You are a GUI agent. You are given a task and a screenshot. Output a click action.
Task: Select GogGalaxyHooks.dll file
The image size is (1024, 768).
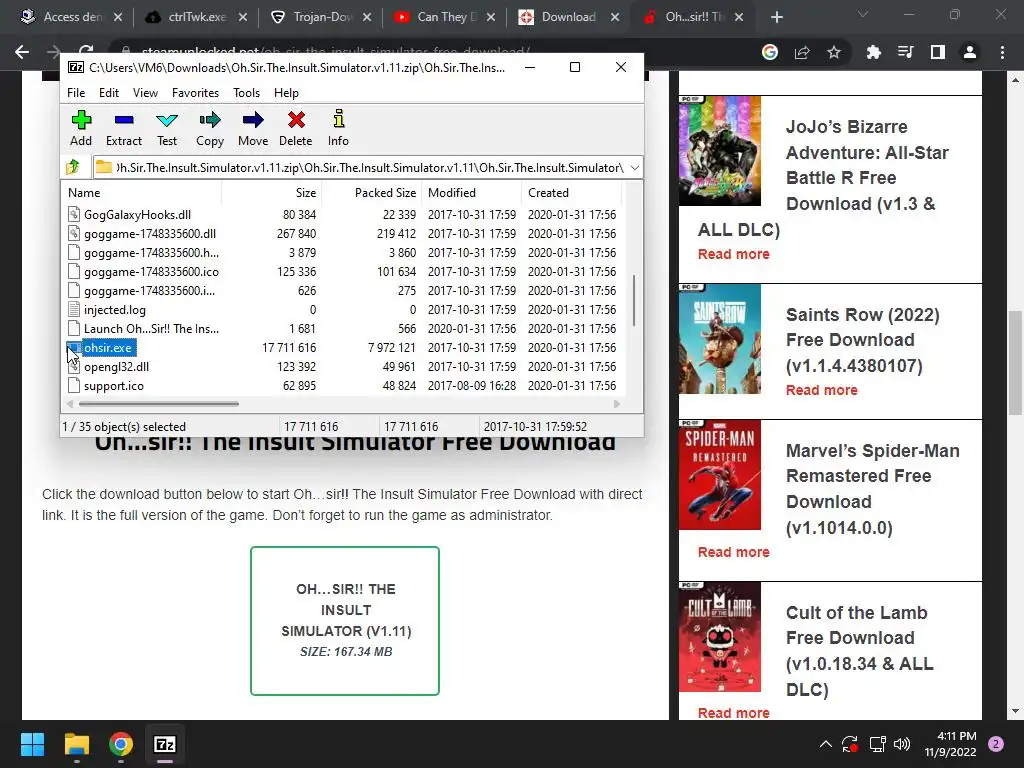[137, 215]
